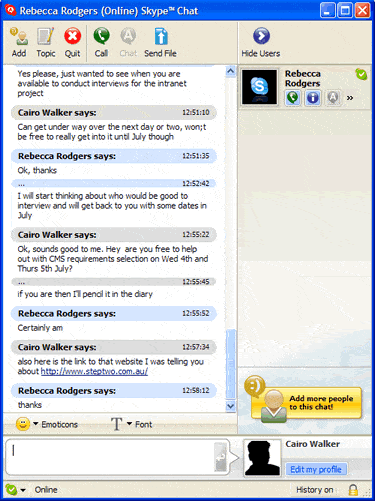Click the scroll down arrow of chat

pyautogui.click(x=230, y=406)
